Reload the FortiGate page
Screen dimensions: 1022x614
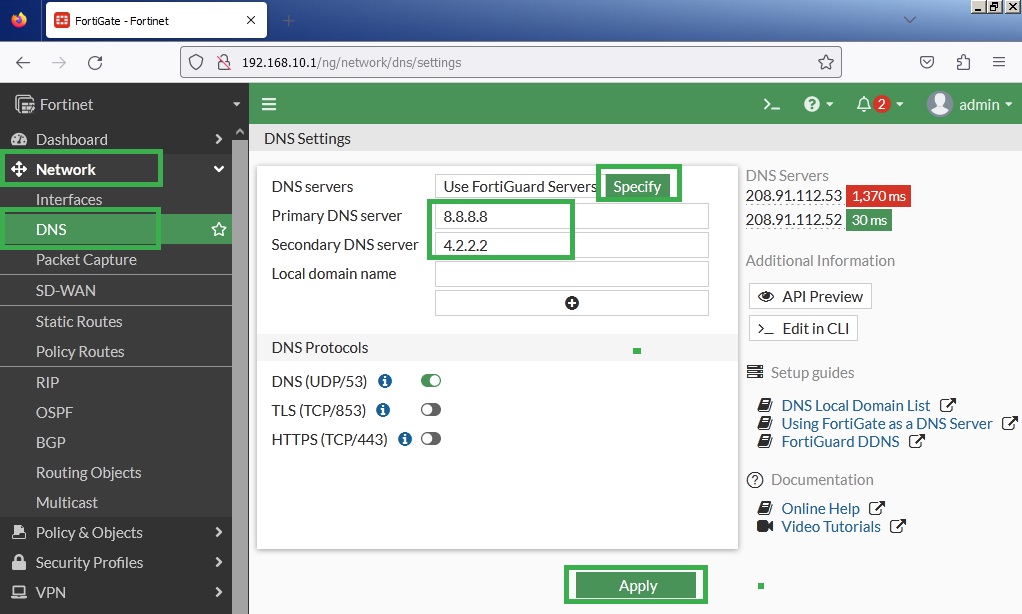click(x=95, y=63)
